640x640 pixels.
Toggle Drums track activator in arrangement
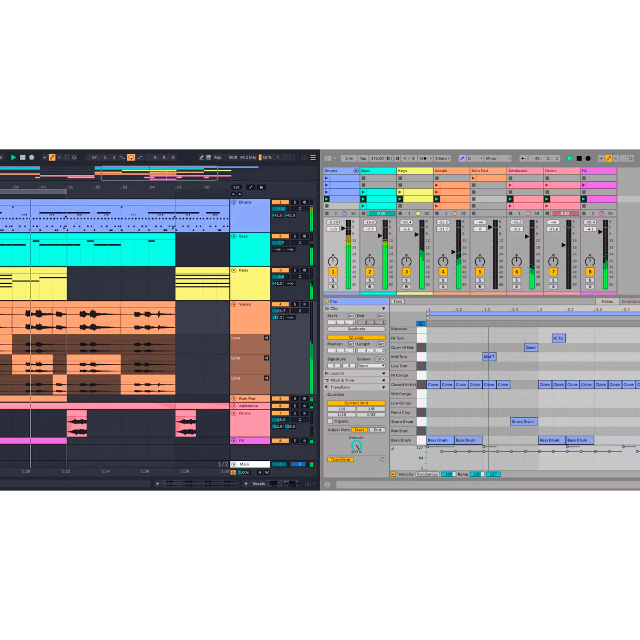click(280, 202)
